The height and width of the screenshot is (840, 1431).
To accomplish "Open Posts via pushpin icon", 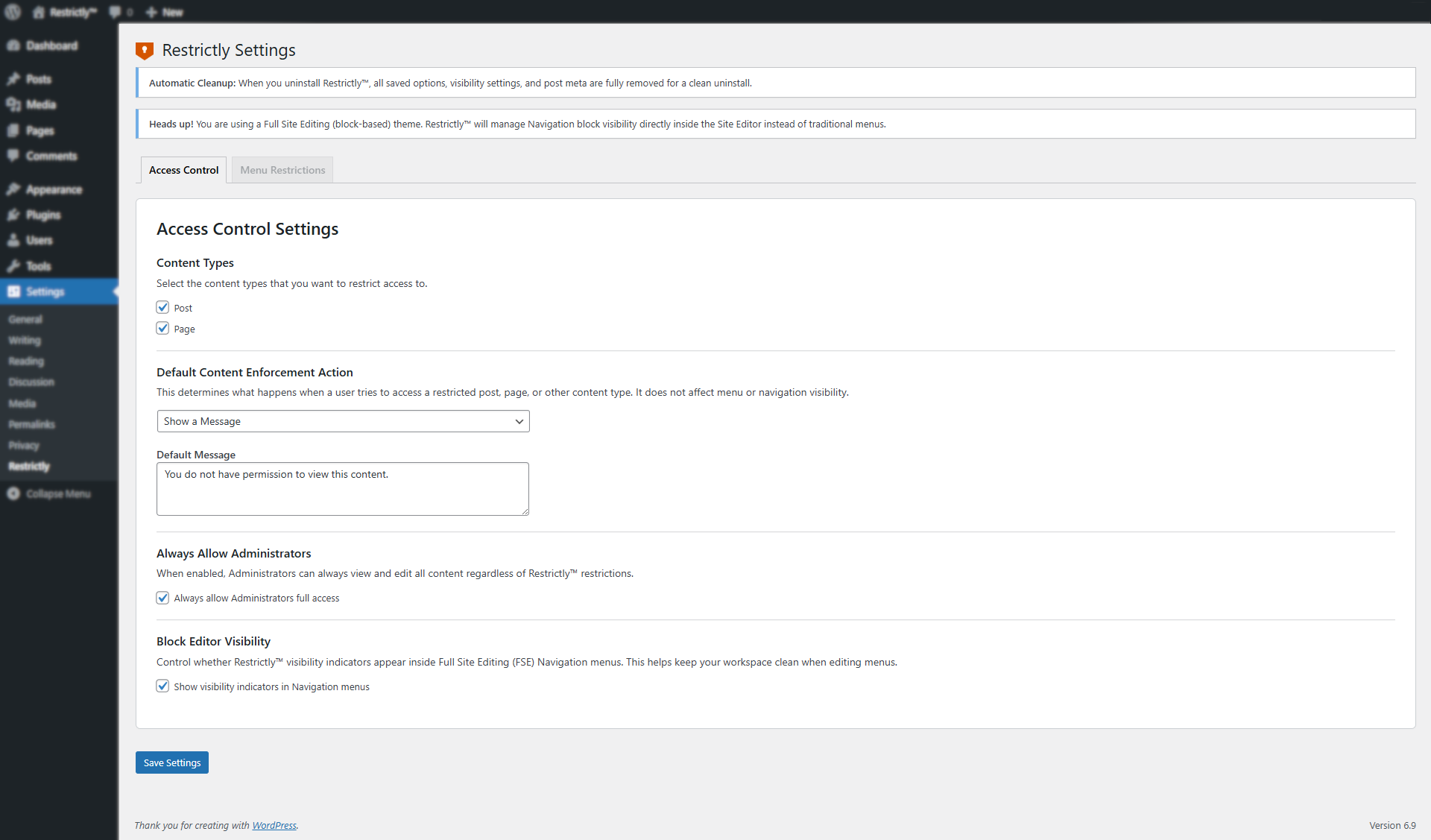I will tap(13, 79).
